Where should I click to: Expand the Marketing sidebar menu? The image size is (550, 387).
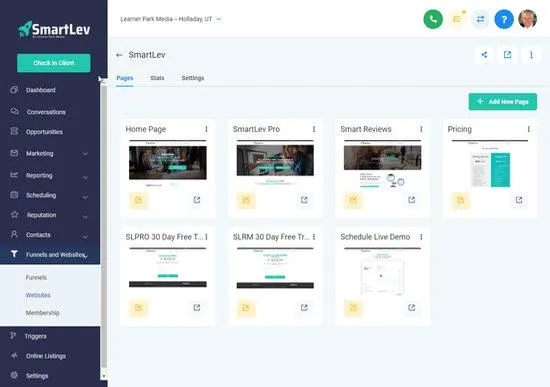point(50,154)
